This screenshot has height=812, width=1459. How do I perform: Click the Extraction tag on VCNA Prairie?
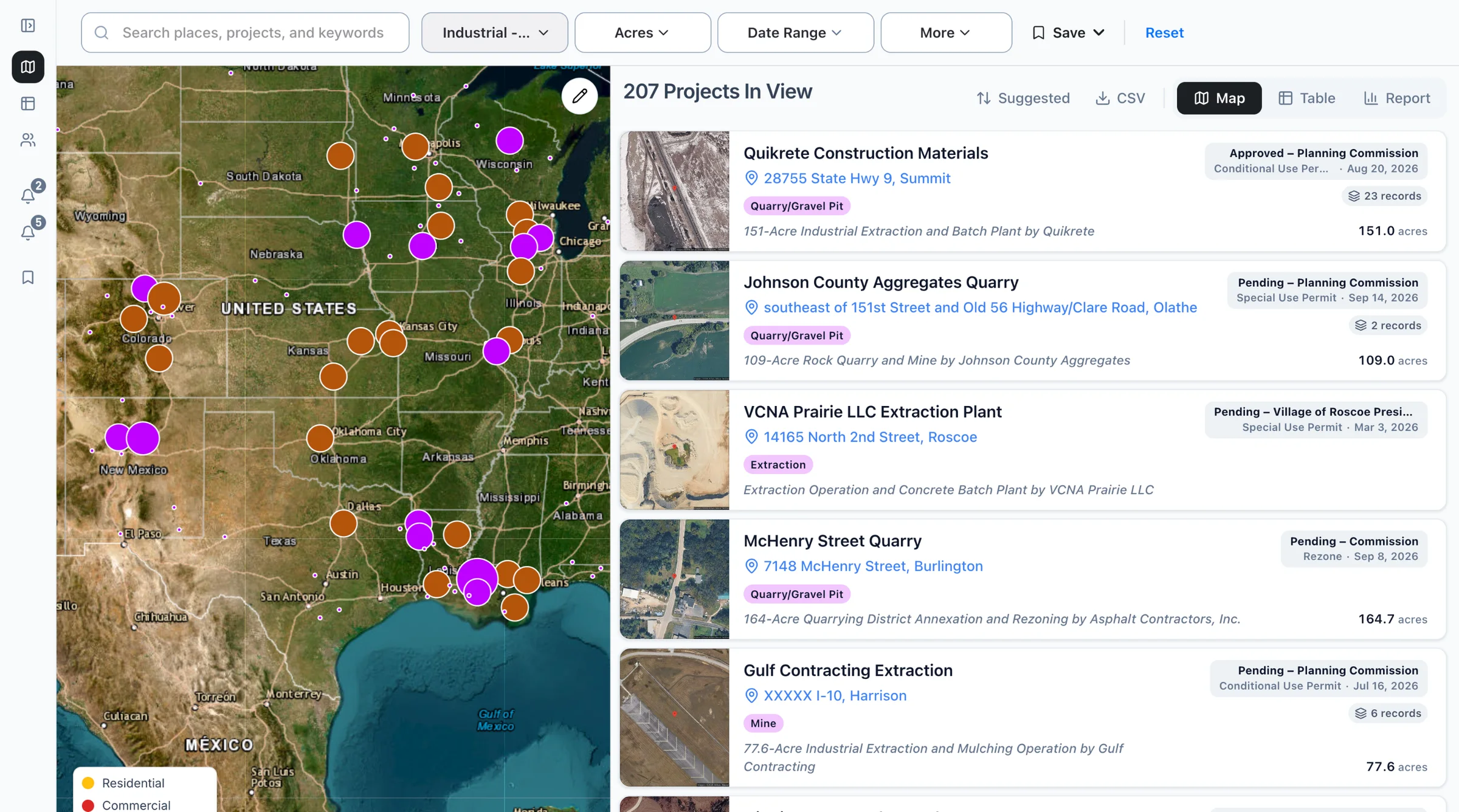[x=778, y=464]
